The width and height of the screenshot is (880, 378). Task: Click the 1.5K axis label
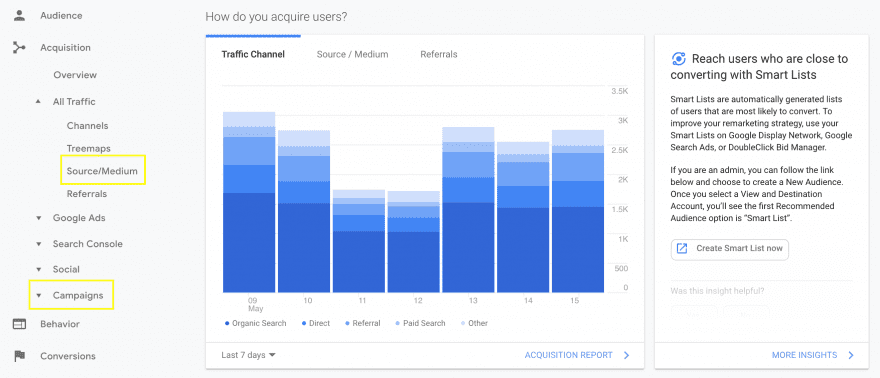pyautogui.click(x=620, y=209)
